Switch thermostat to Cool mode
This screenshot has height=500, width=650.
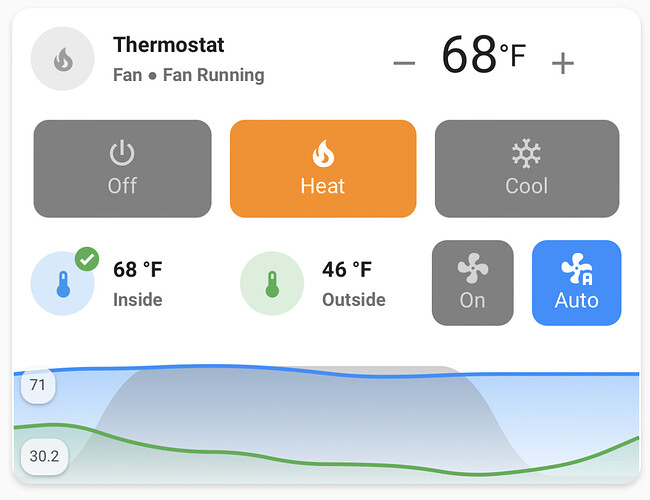pos(527,169)
